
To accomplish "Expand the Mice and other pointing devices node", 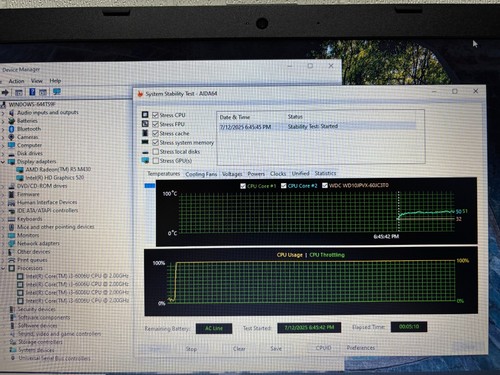I will pyautogui.click(x=3, y=227).
